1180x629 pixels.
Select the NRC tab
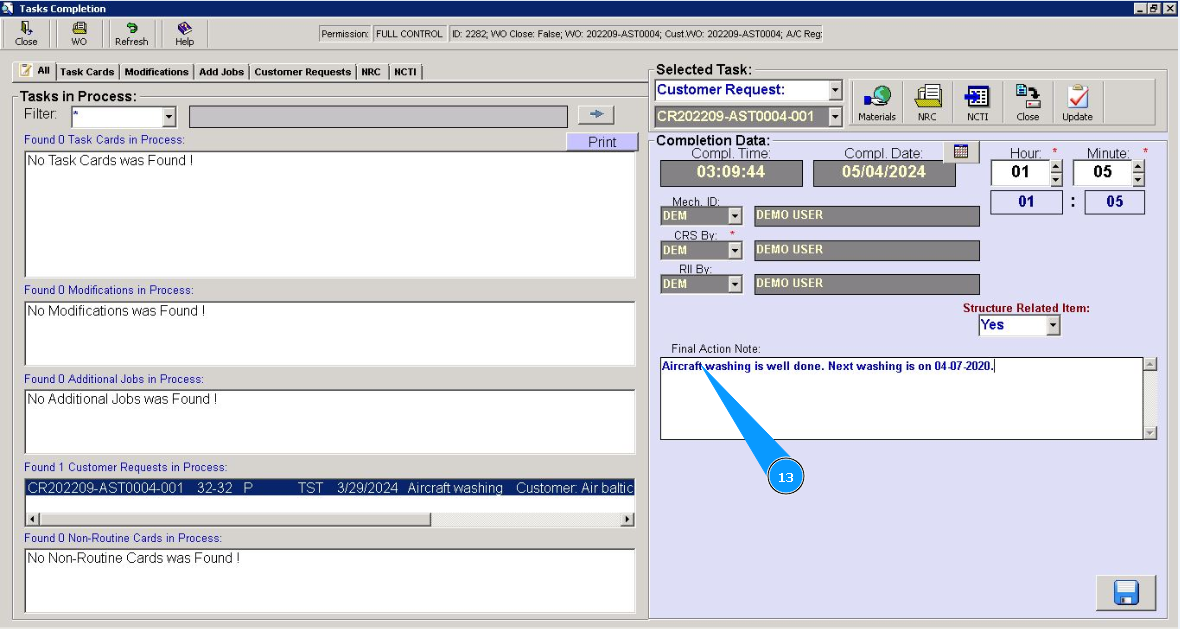(x=371, y=71)
